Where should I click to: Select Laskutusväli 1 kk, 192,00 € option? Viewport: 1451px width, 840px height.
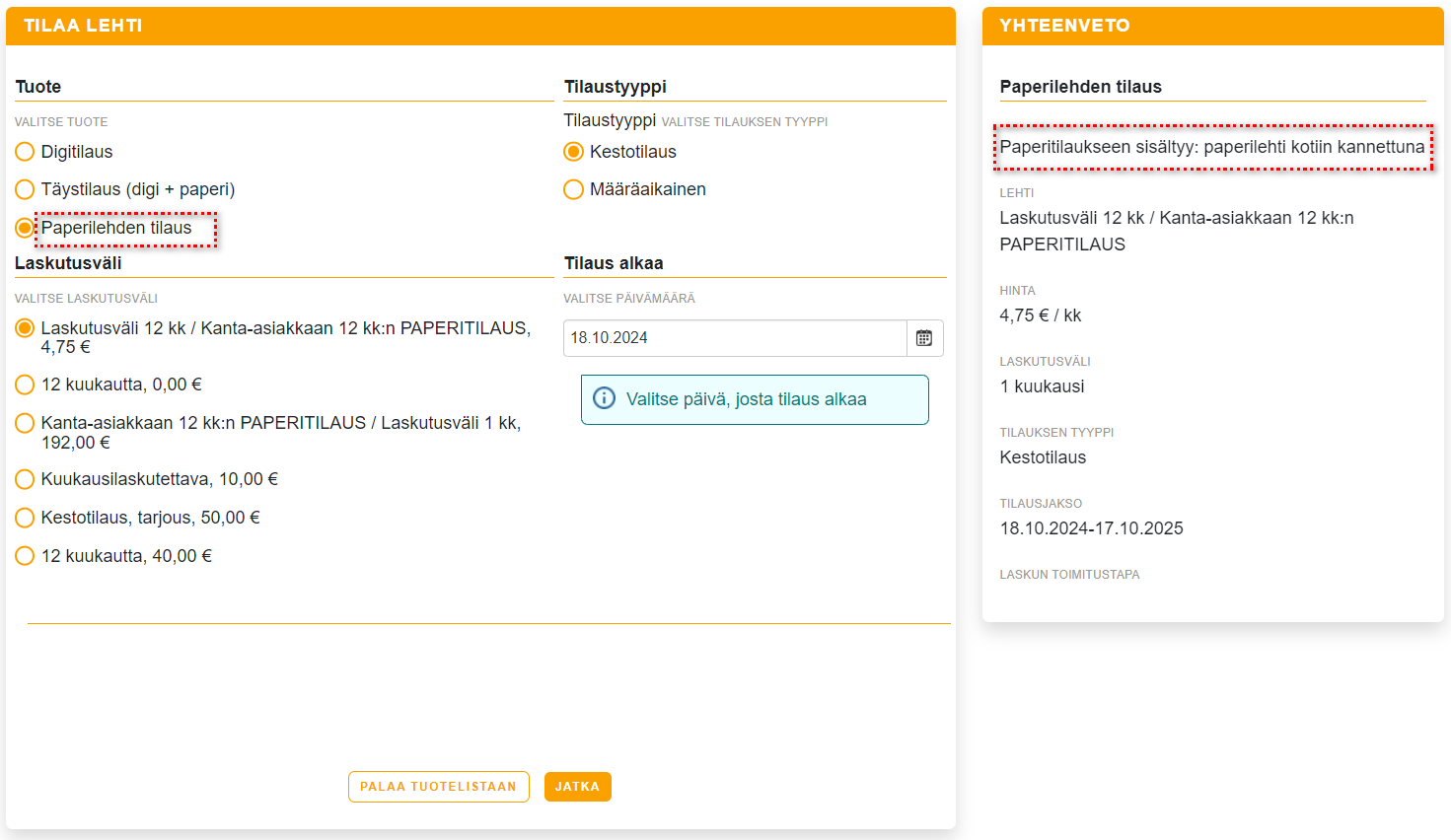25,423
